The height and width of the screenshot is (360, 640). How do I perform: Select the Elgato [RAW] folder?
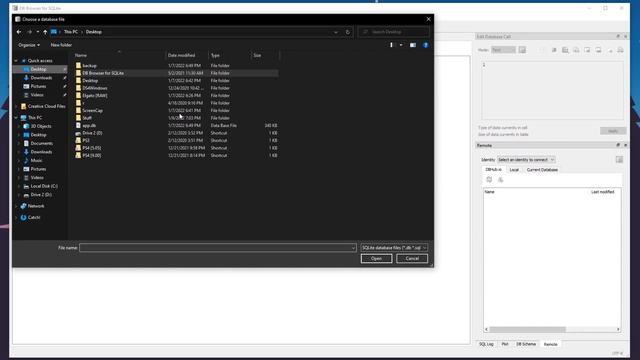point(176,96)
